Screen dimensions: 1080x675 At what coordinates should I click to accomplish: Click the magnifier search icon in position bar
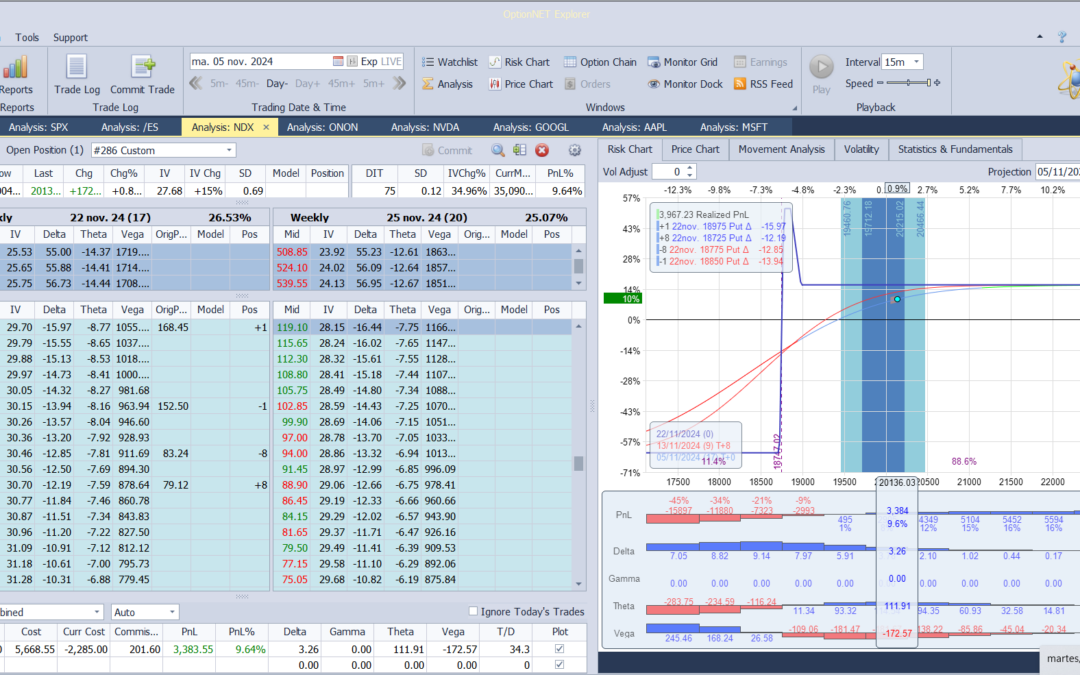pos(497,150)
